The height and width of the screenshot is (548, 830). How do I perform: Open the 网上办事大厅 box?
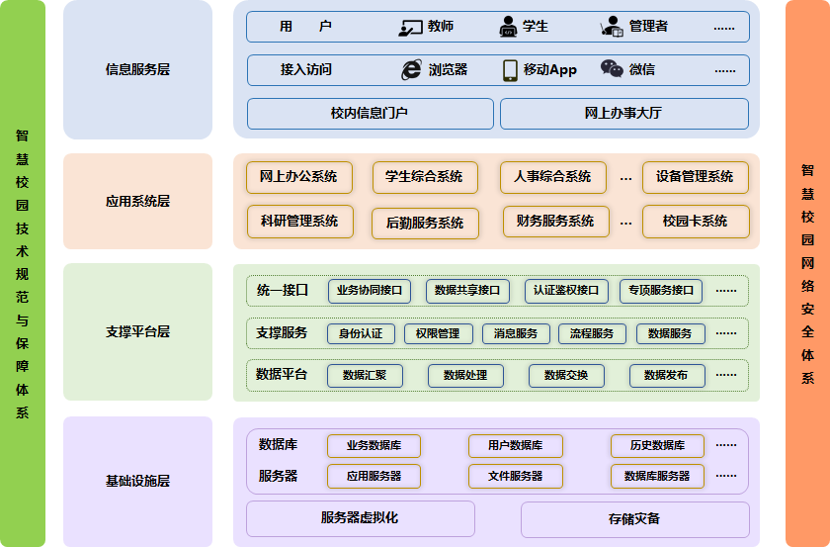tap(624, 114)
